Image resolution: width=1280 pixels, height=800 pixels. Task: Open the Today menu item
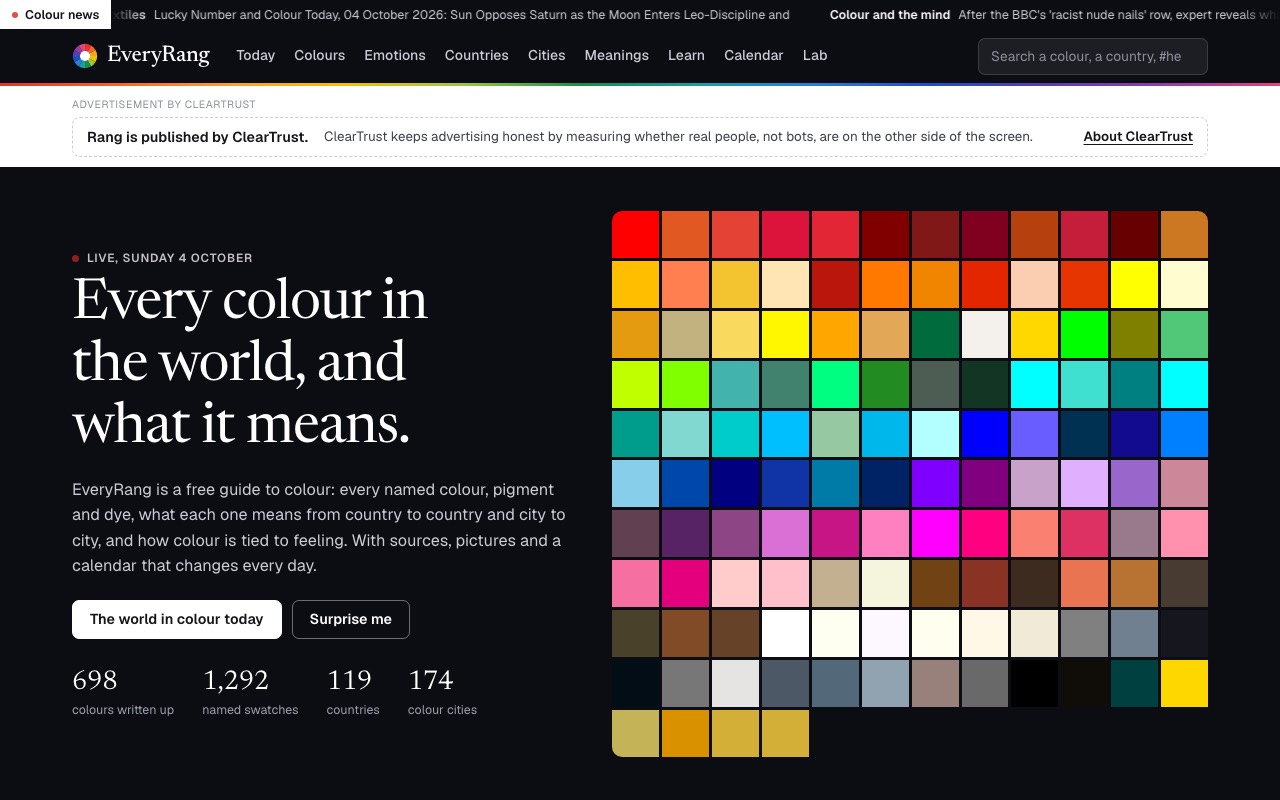pyautogui.click(x=255, y=55)
